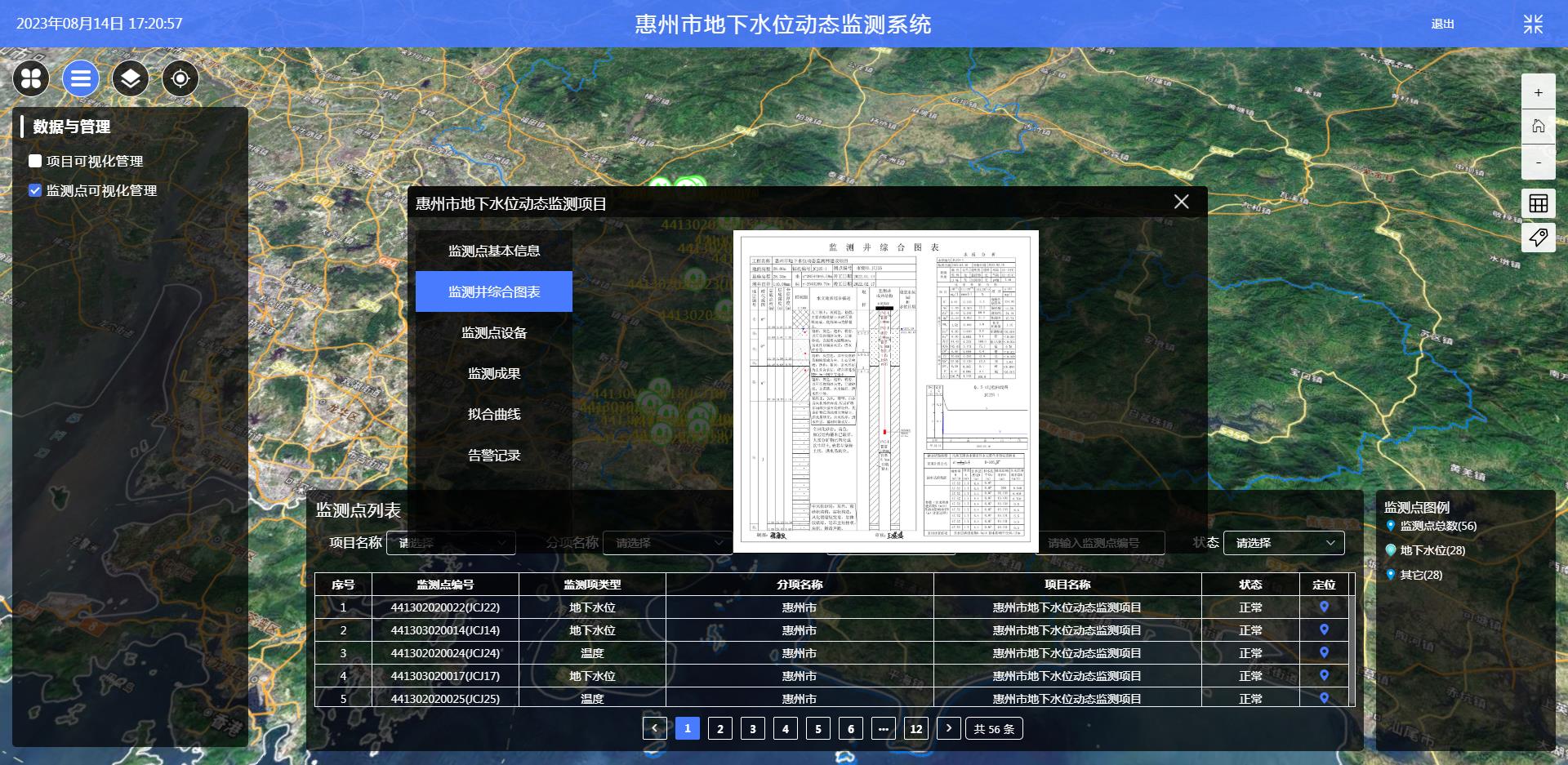Go to page 3 in pagination
Viewport: 1568px width, 765px height.
(x=752, y=728)
